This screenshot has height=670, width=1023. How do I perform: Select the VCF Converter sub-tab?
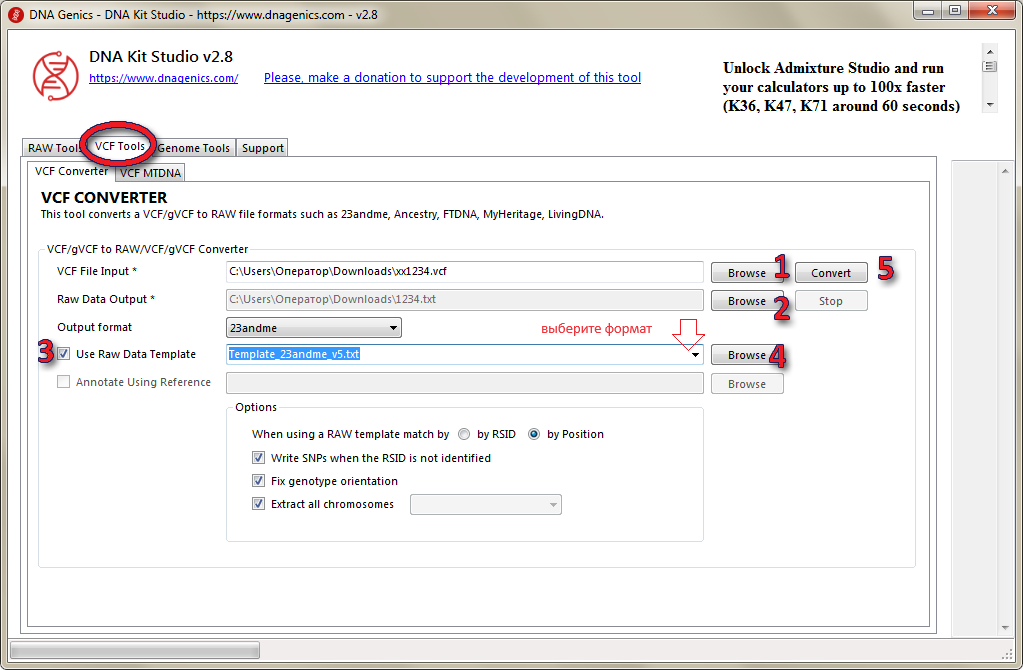[71, 171]
